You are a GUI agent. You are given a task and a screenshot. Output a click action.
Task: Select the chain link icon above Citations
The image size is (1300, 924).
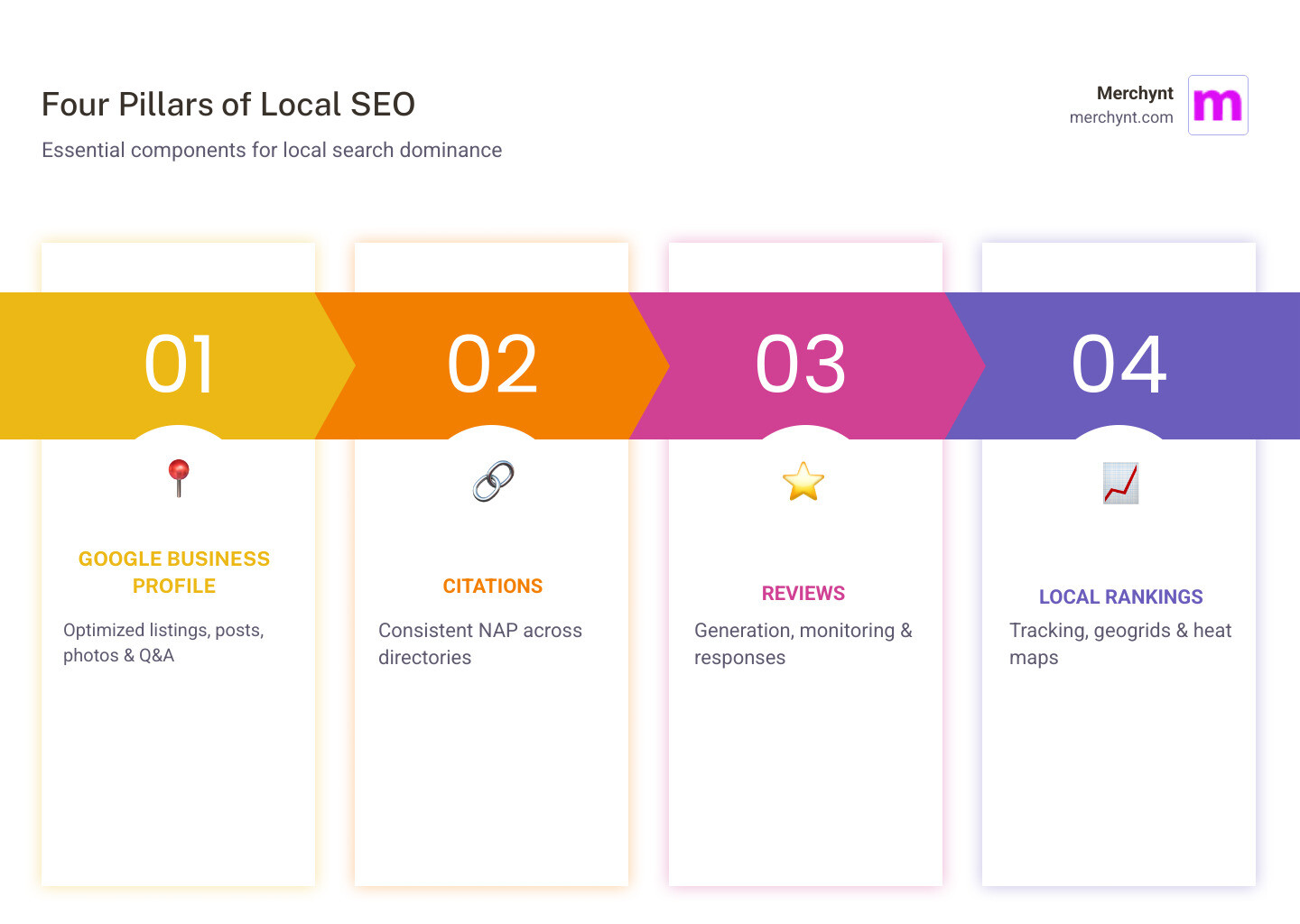[x=492, y=483]
